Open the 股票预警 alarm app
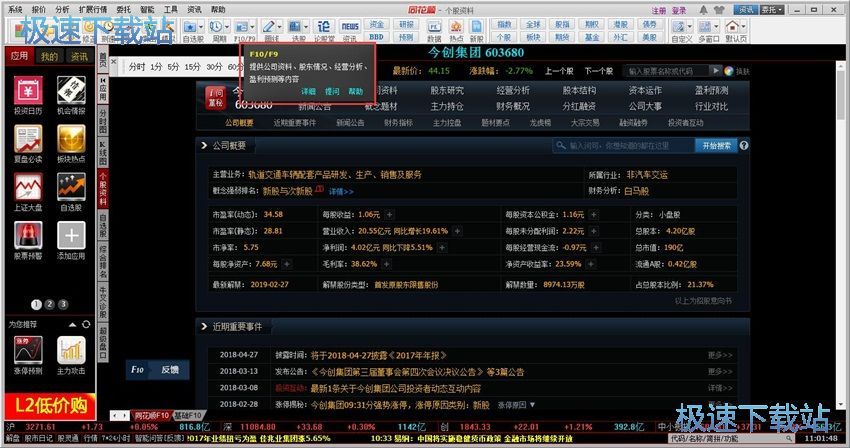The width and height of the screenshot is (850, 448). (28, 236)
